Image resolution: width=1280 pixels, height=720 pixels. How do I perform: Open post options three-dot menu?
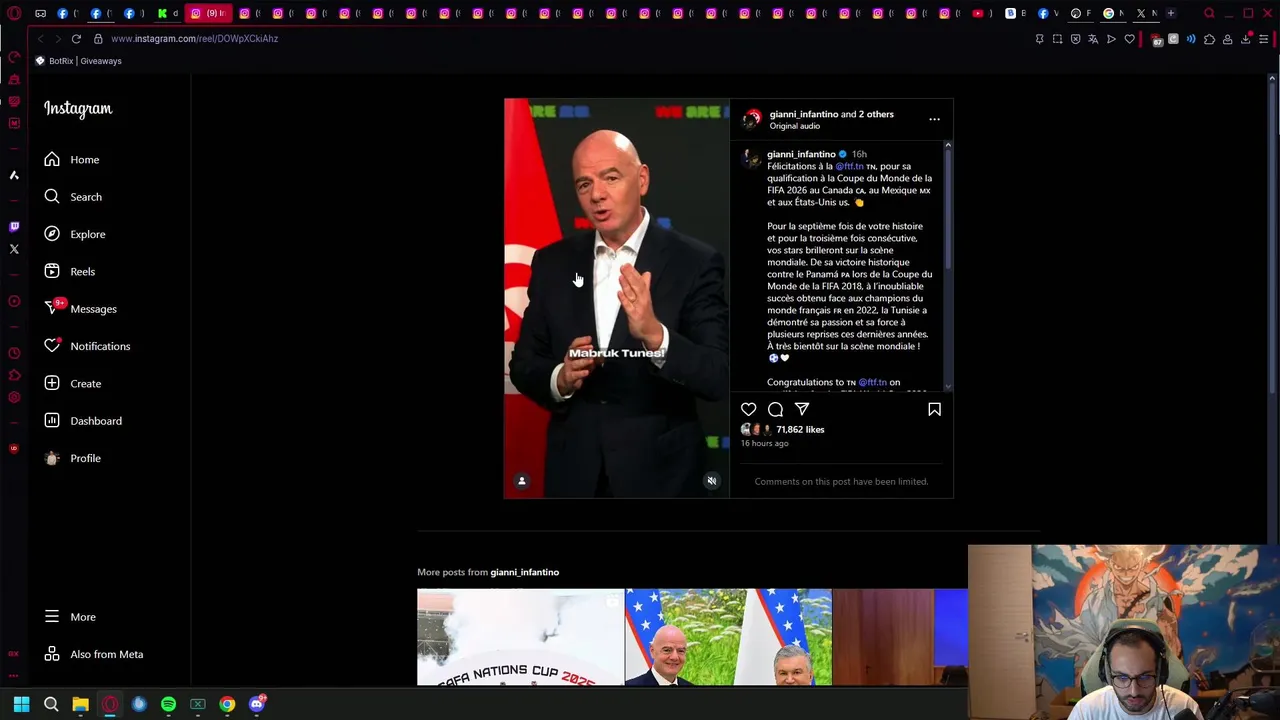(934, 119)
